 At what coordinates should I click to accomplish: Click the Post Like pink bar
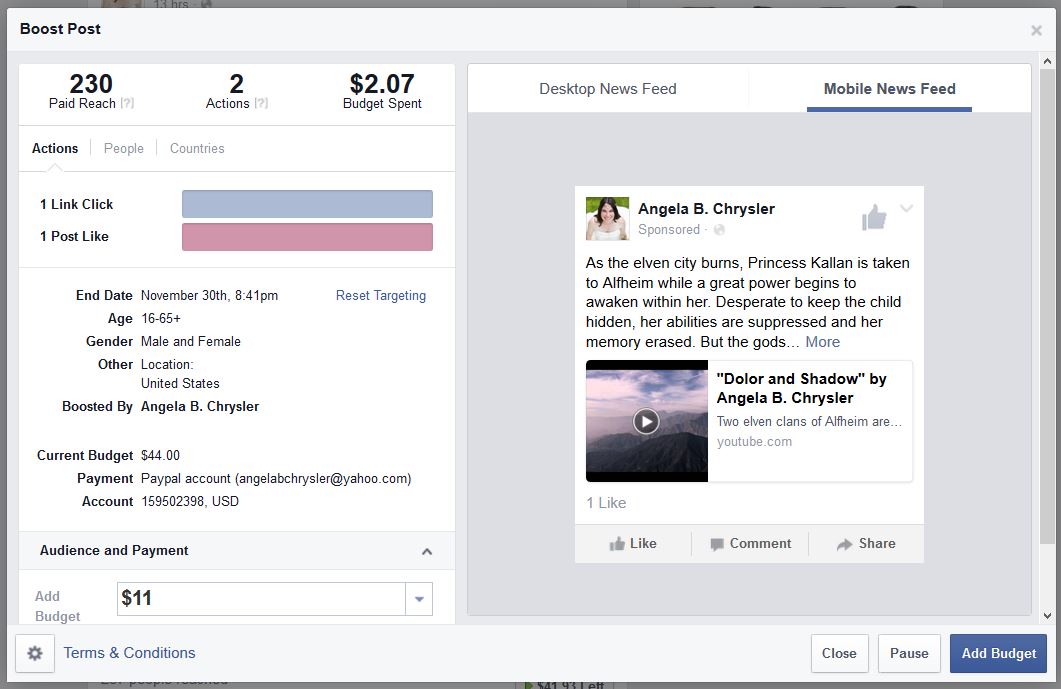(x=307, y=237)
